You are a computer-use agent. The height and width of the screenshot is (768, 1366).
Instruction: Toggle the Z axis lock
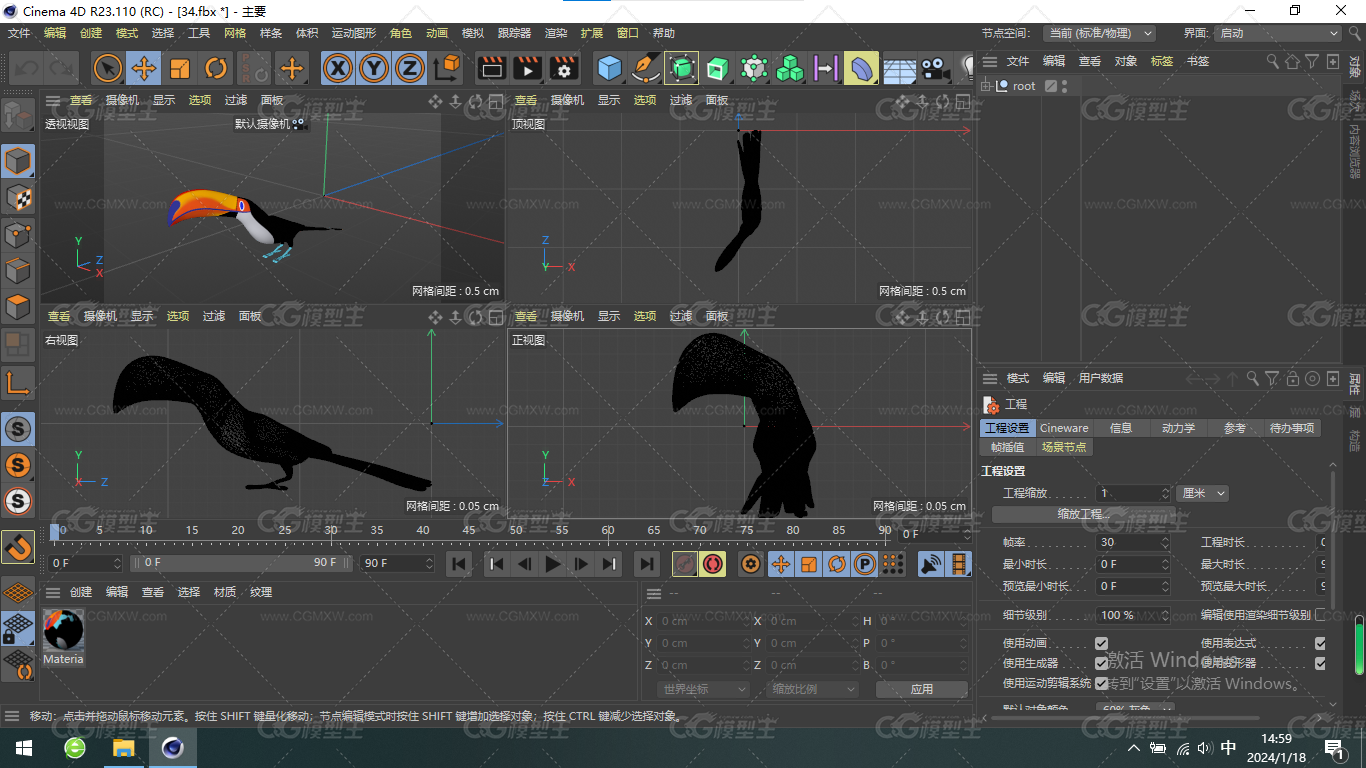(x=409, y=68)
